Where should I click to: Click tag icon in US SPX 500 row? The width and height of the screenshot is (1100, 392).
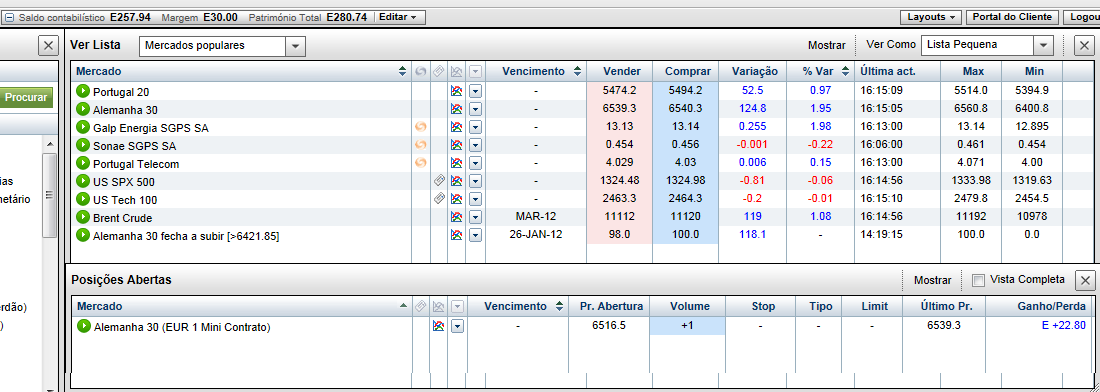tap(439, 181)
